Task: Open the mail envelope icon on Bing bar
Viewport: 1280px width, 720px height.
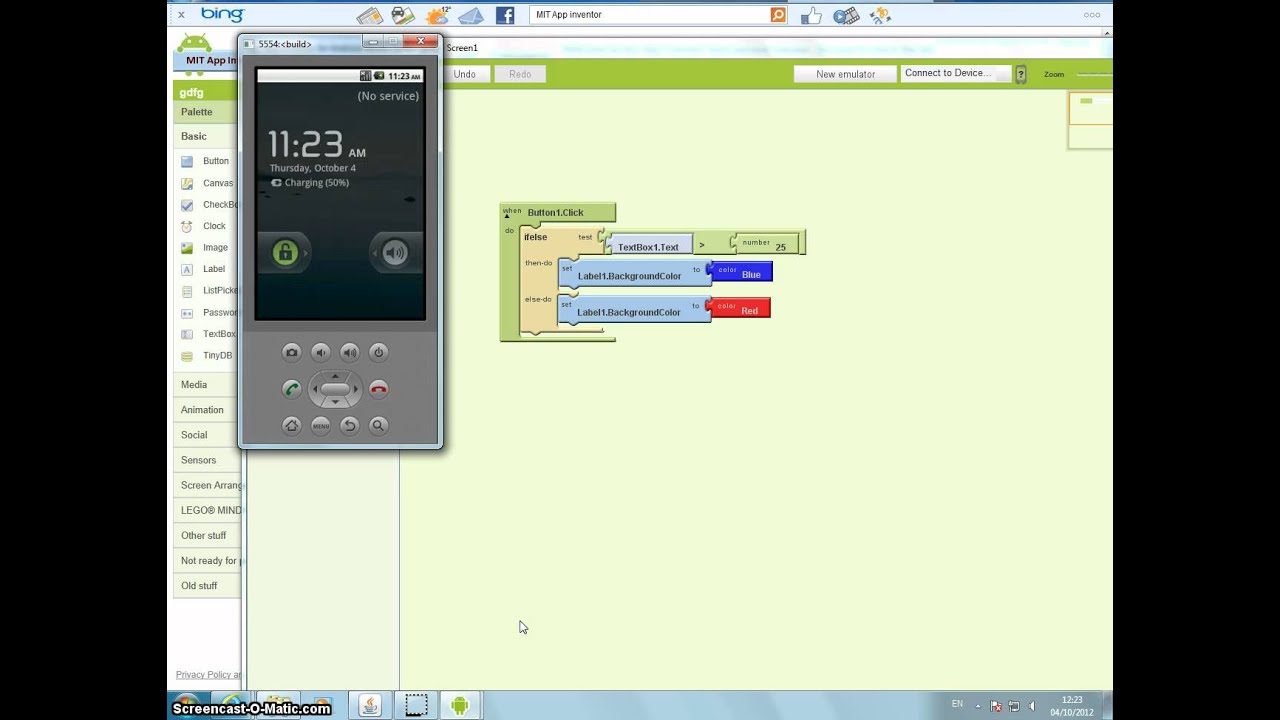Action: (471, 15)
